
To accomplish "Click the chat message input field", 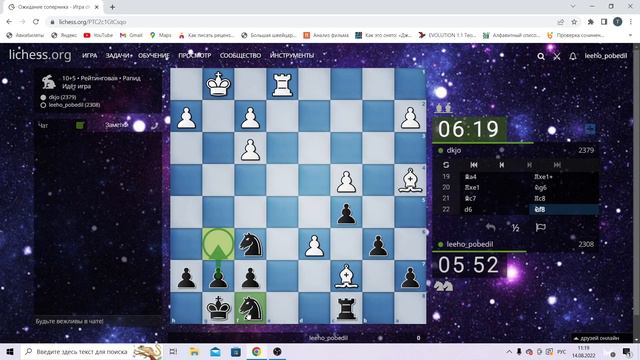I will [x=98, y=321].
